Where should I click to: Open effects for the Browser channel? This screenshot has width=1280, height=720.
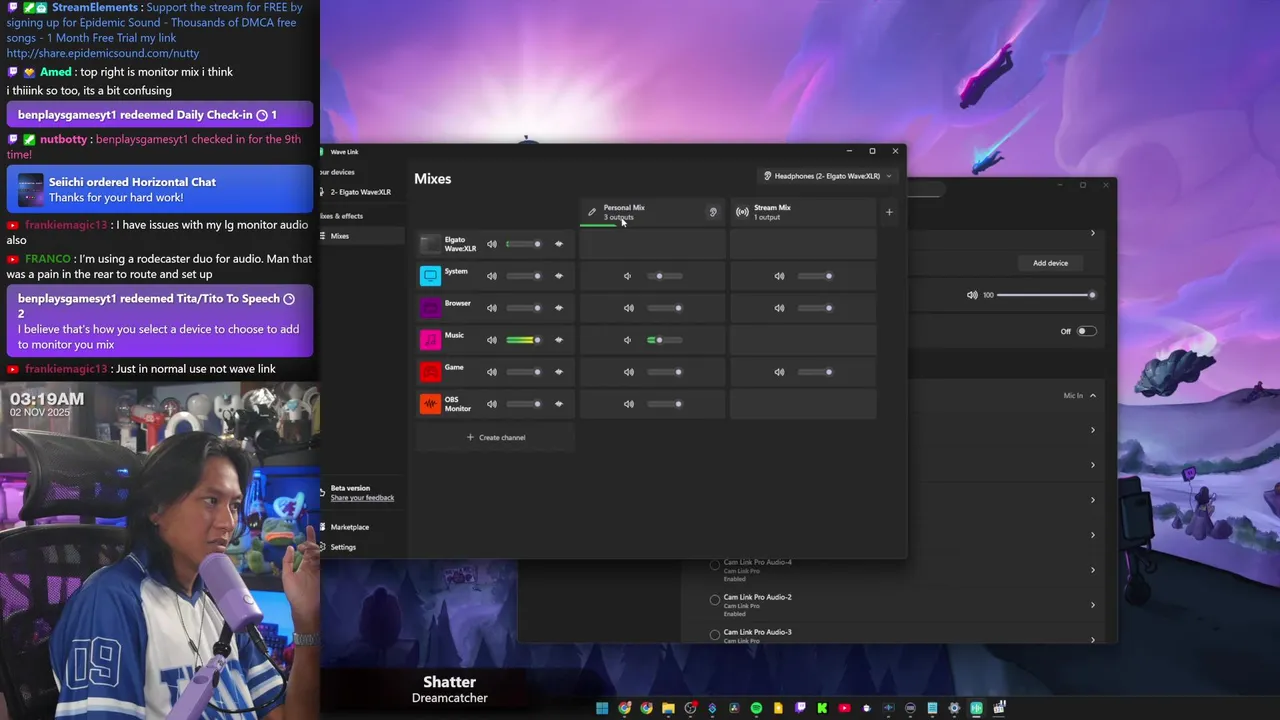coord(559,308)
